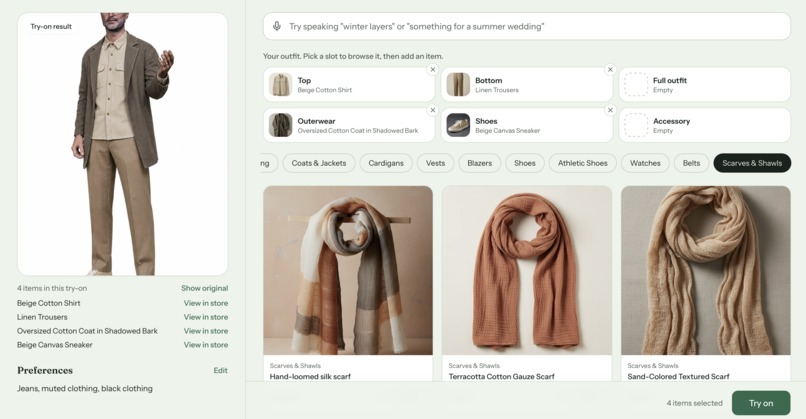Select the Coats & Jackets category chip
This screenshot has height=419, width=806.
click(x=319, y=163)
